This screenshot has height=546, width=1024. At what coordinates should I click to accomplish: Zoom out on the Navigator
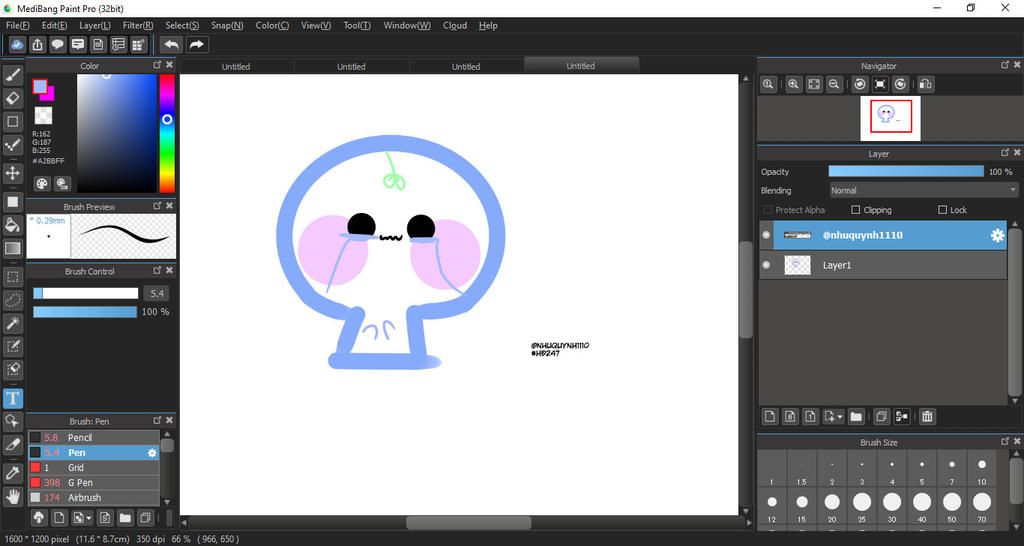click(834, 84)
